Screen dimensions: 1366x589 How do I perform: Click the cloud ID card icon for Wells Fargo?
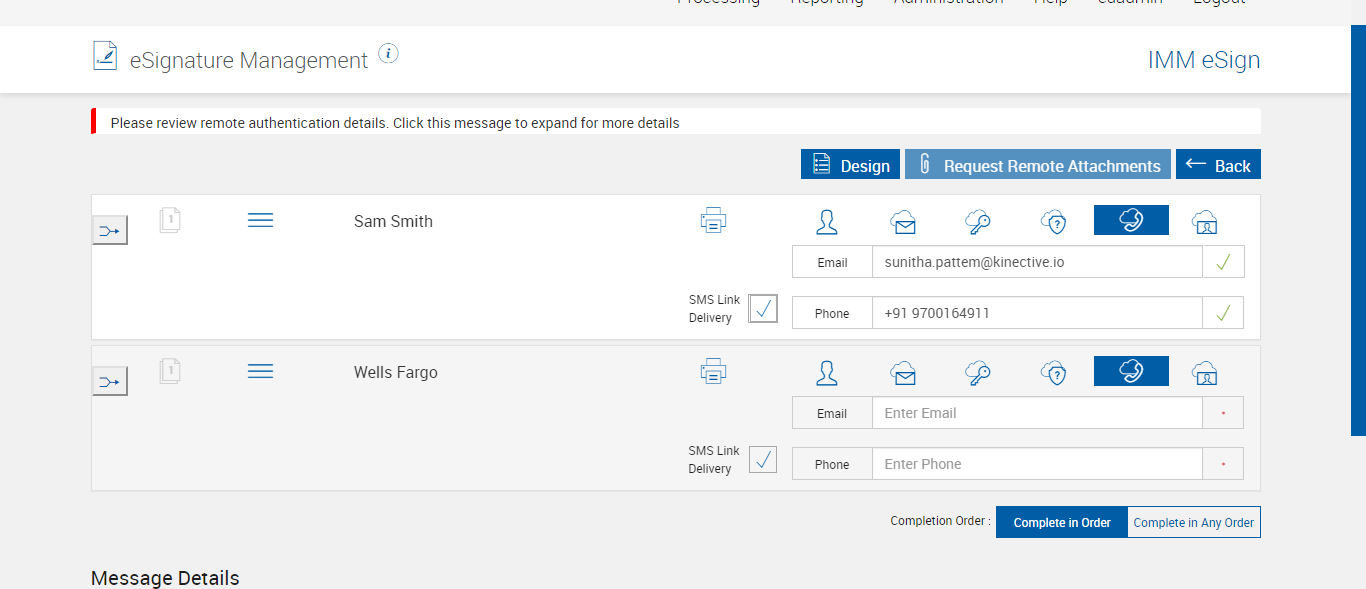tap(1205, 373)
